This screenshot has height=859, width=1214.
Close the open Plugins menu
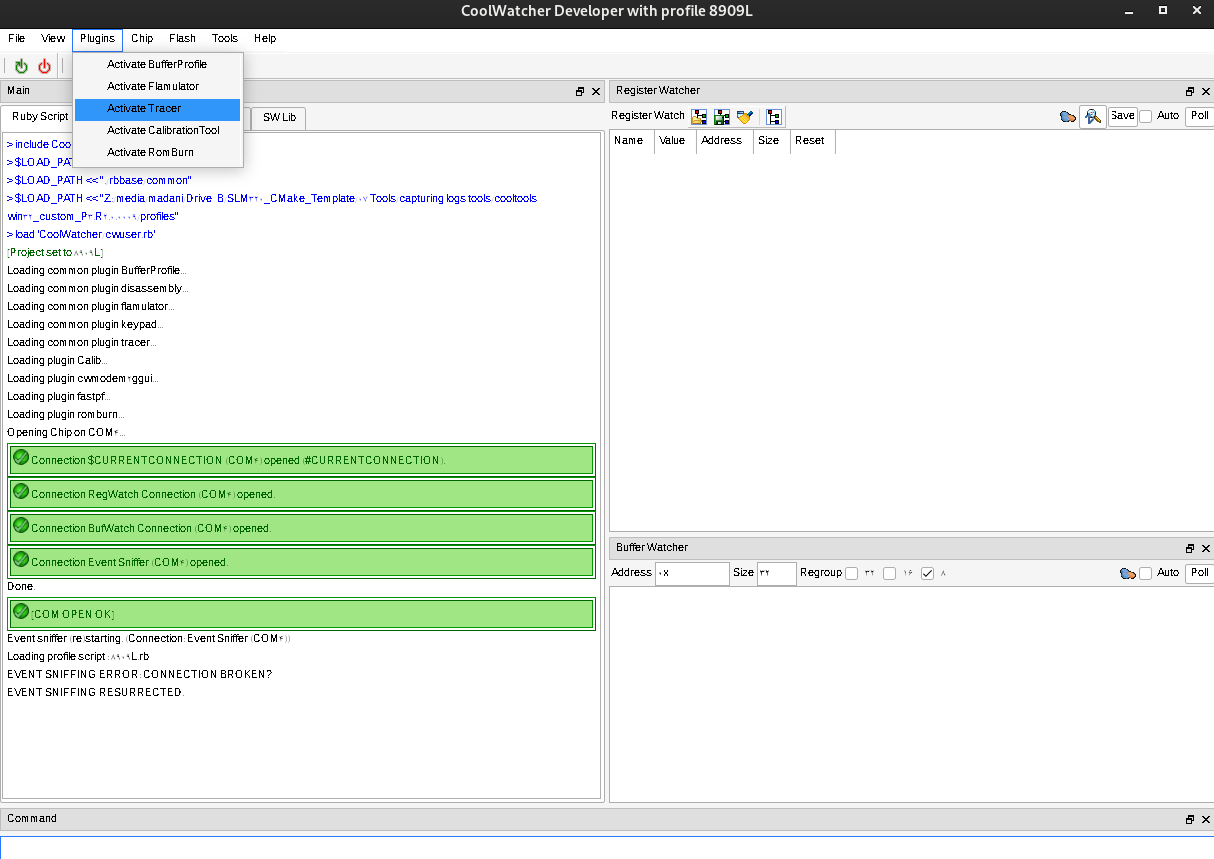tap(98, 39)
